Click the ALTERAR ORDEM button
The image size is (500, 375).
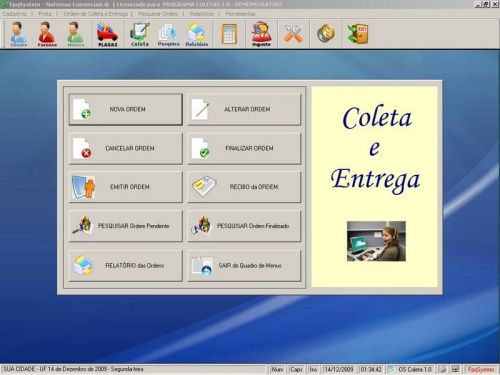coord(244,109)
